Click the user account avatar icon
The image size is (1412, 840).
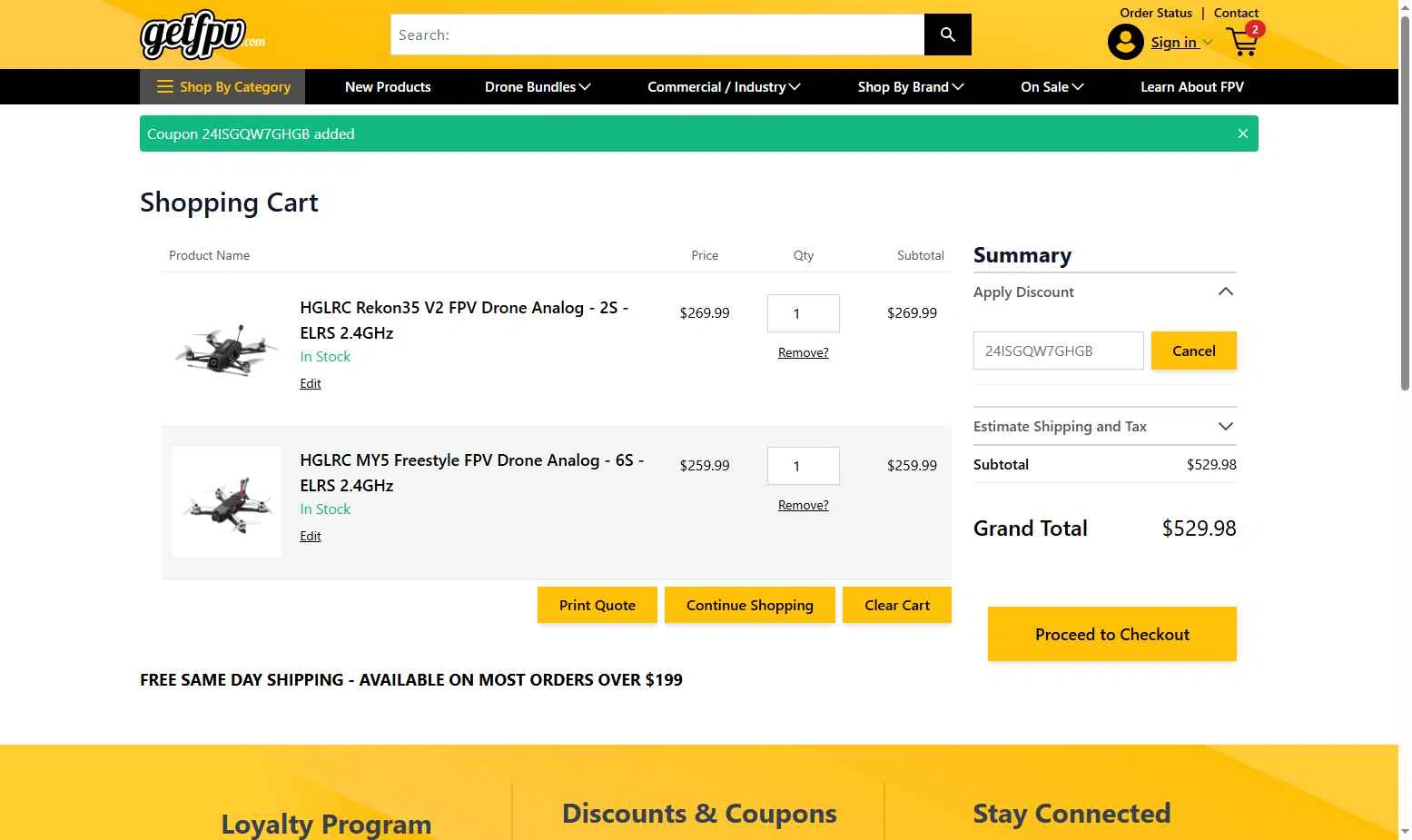(1125, 42)
